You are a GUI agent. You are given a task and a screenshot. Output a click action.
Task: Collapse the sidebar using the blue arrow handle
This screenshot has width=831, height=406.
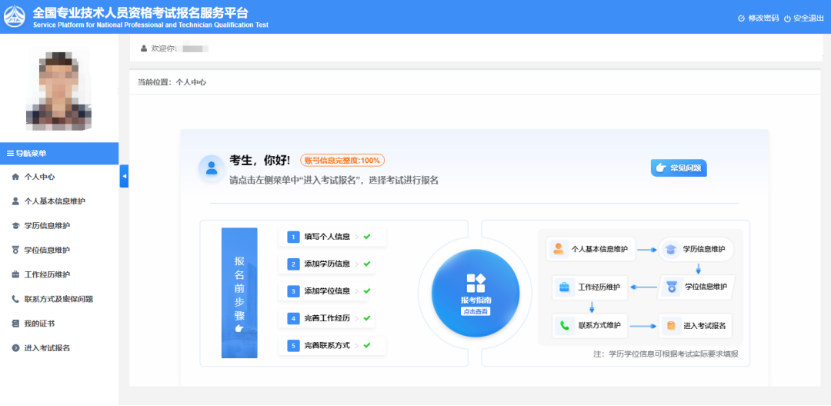(124, 176)
